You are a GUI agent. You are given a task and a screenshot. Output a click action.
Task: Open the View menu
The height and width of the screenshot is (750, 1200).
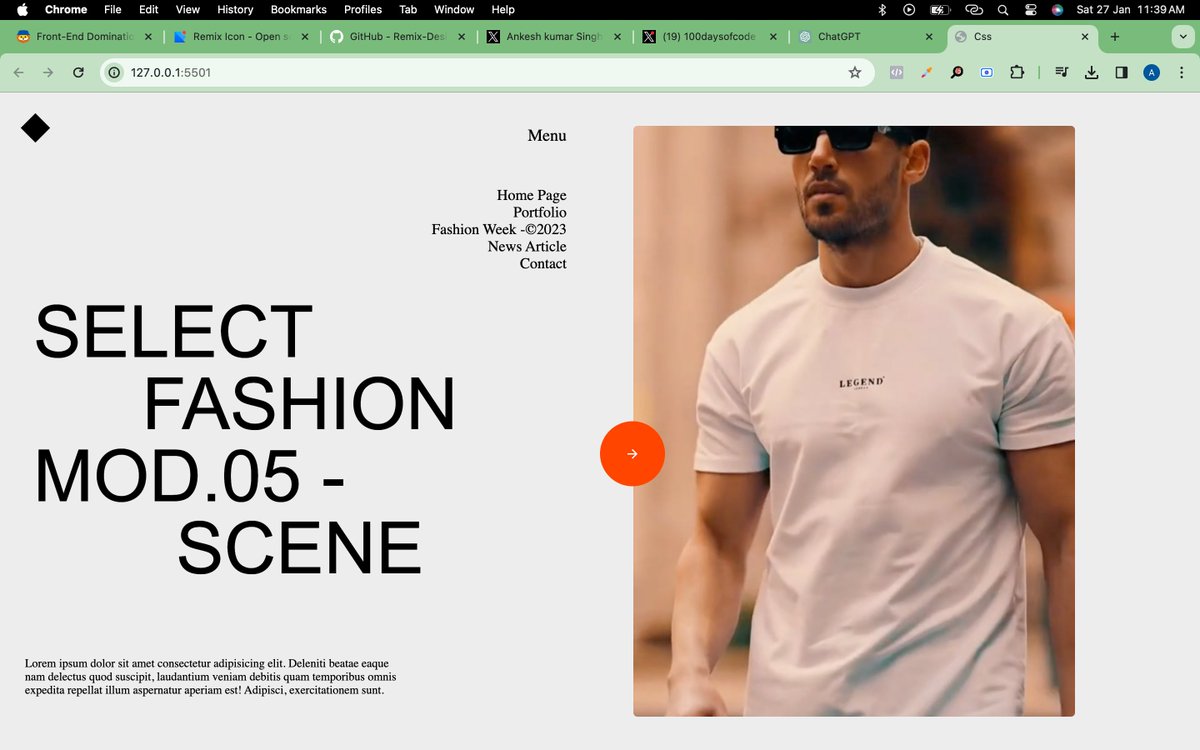click(188, 9)
